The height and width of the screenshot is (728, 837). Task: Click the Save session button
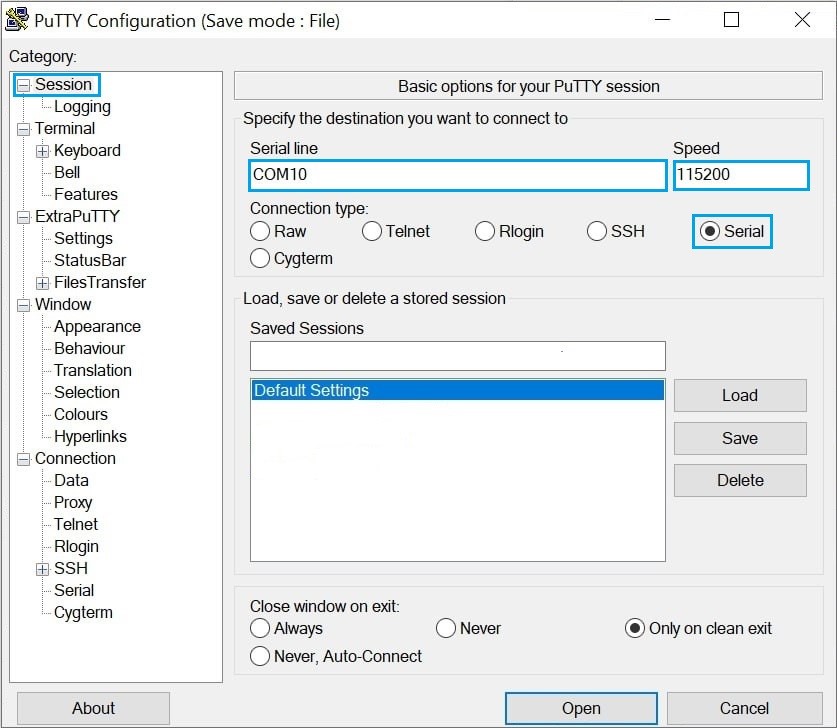(x=740, y=438)
